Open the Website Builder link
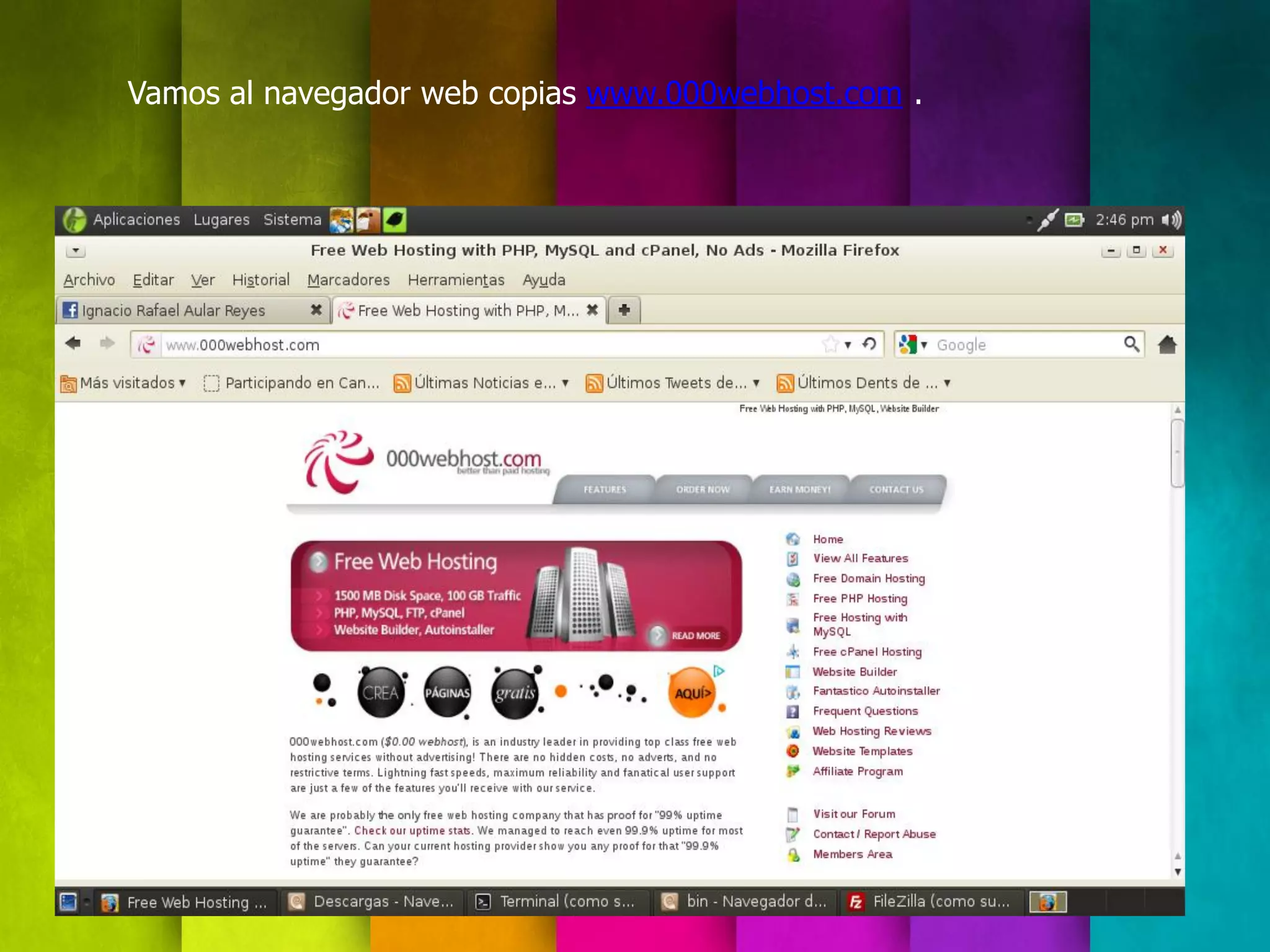This screenshot has width=1270, height=952. tap(855, 672)
